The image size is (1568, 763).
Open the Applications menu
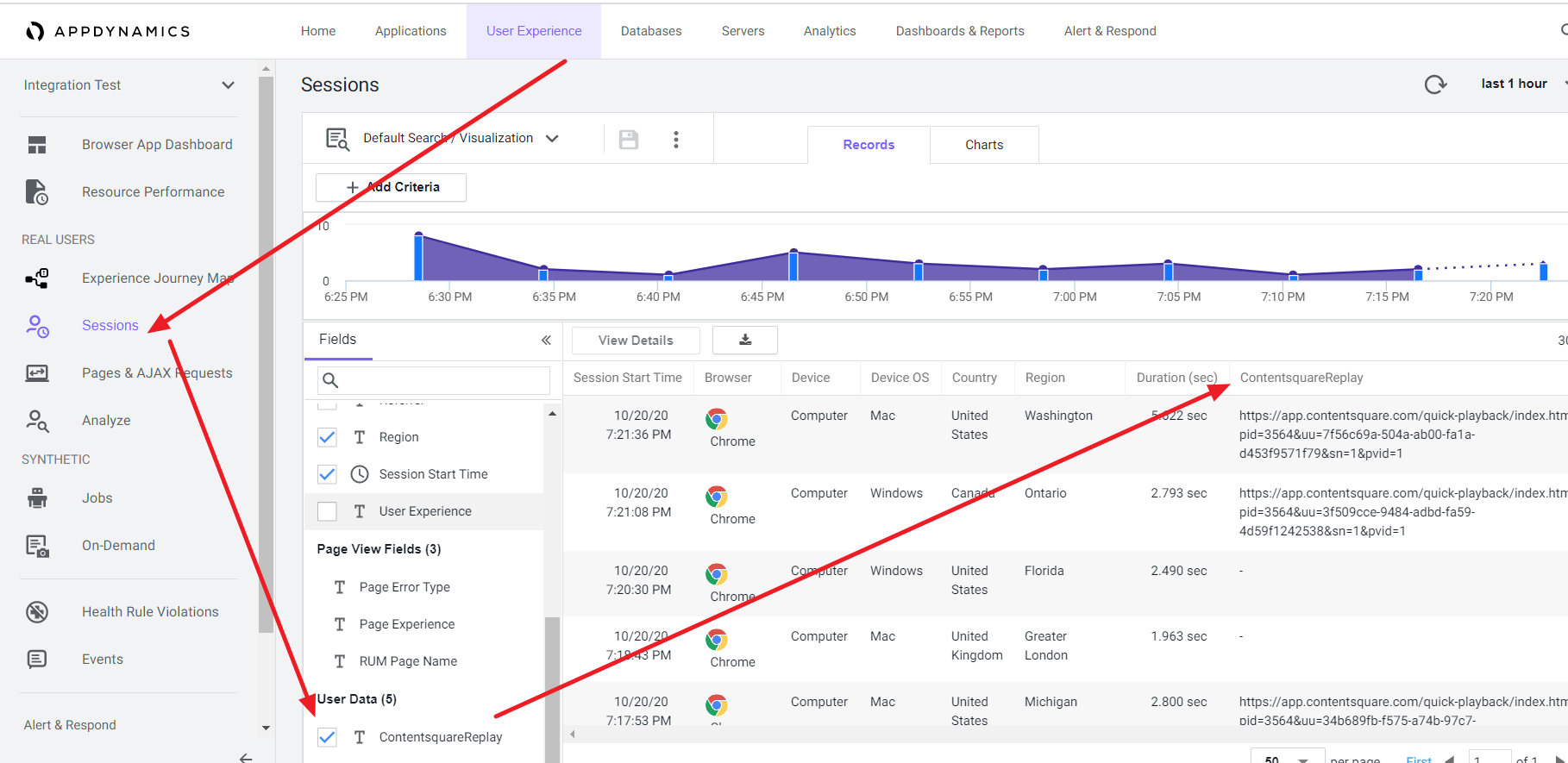point(411,31)
